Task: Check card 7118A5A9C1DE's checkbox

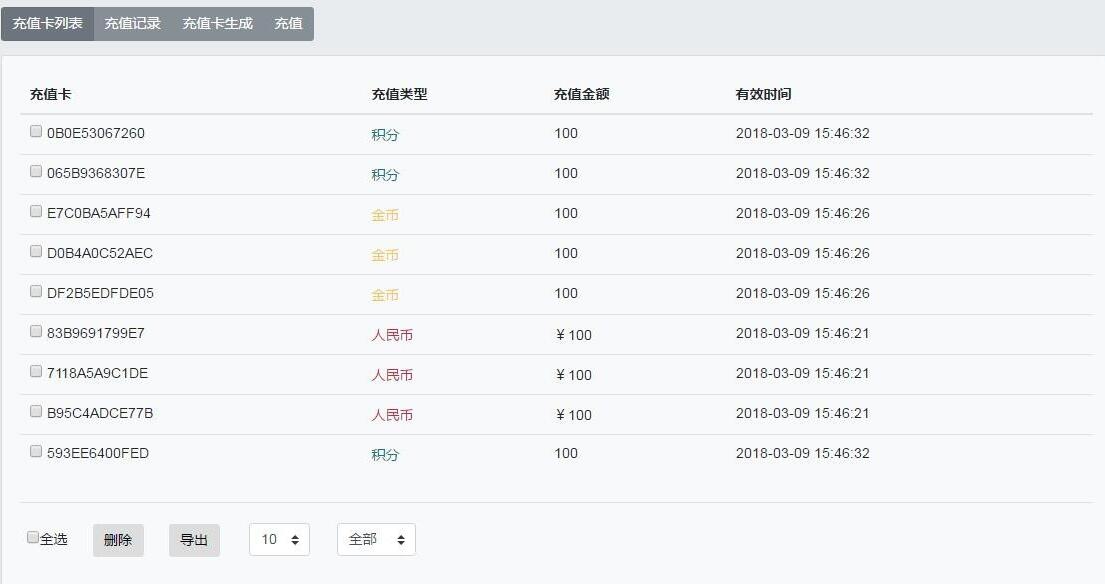Action: [x=35, y=371]
